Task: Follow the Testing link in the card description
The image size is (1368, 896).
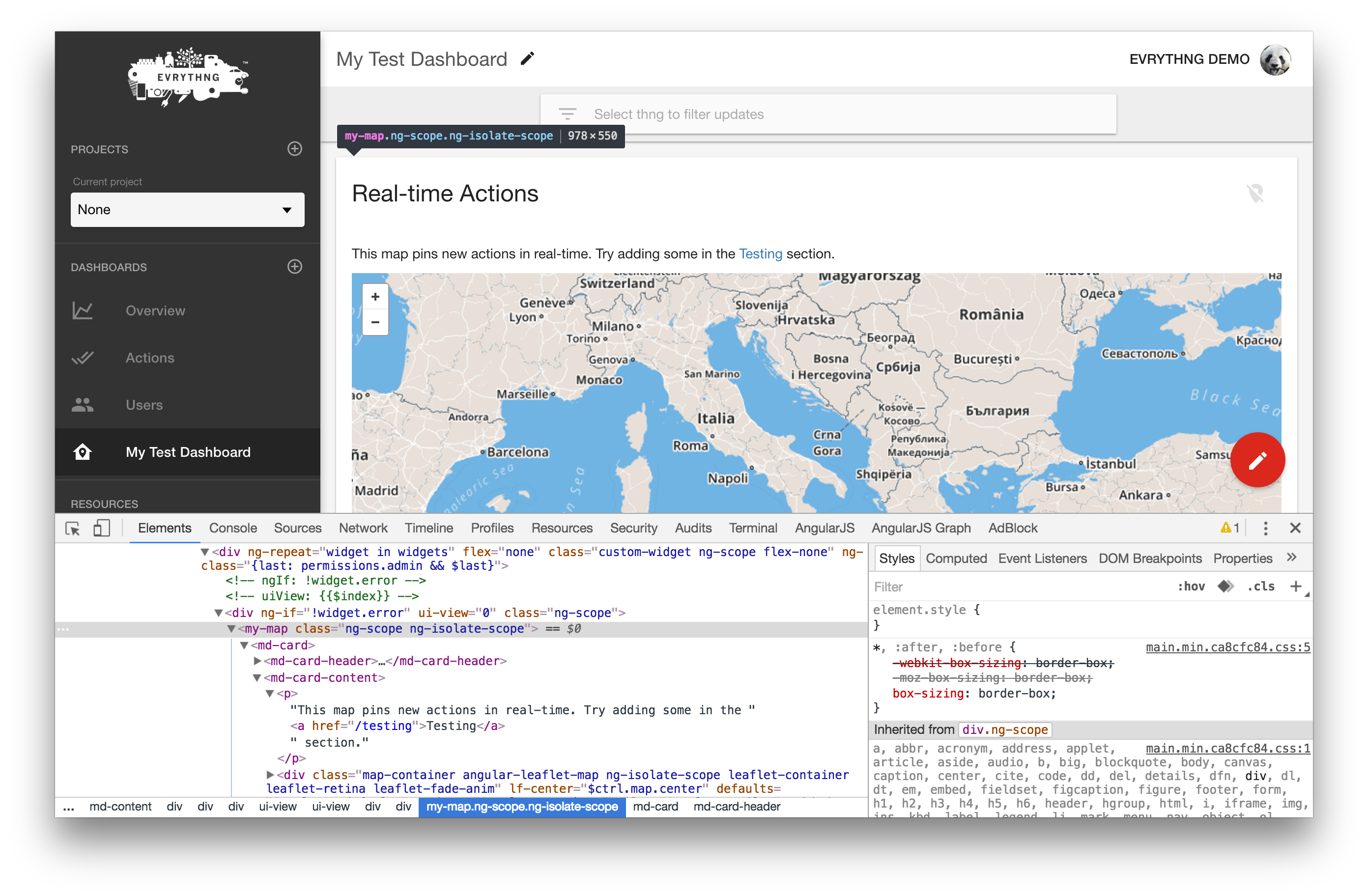Action: pyautogui.click(x=760, y=253)
